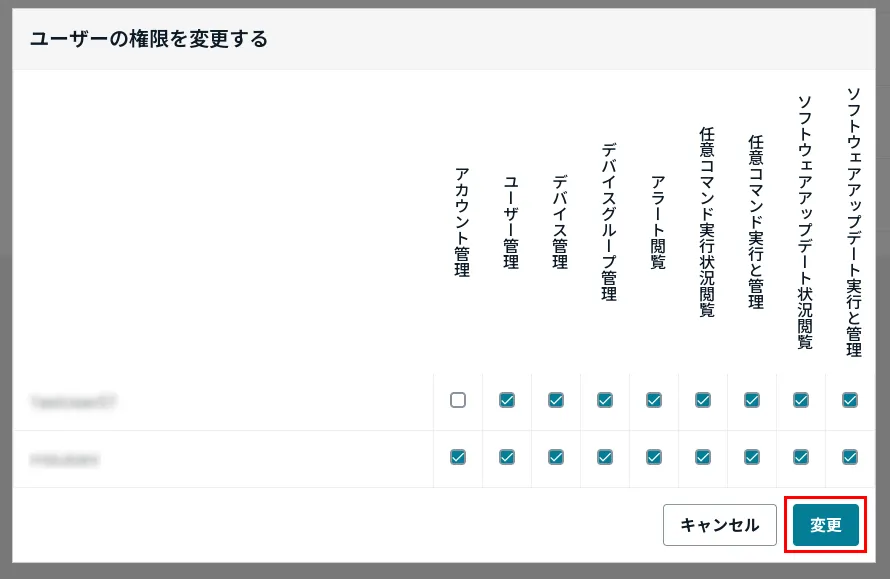Dismiss the dialog via キャンセル
Screen dimensions: 890x579
tap(720, 524)
